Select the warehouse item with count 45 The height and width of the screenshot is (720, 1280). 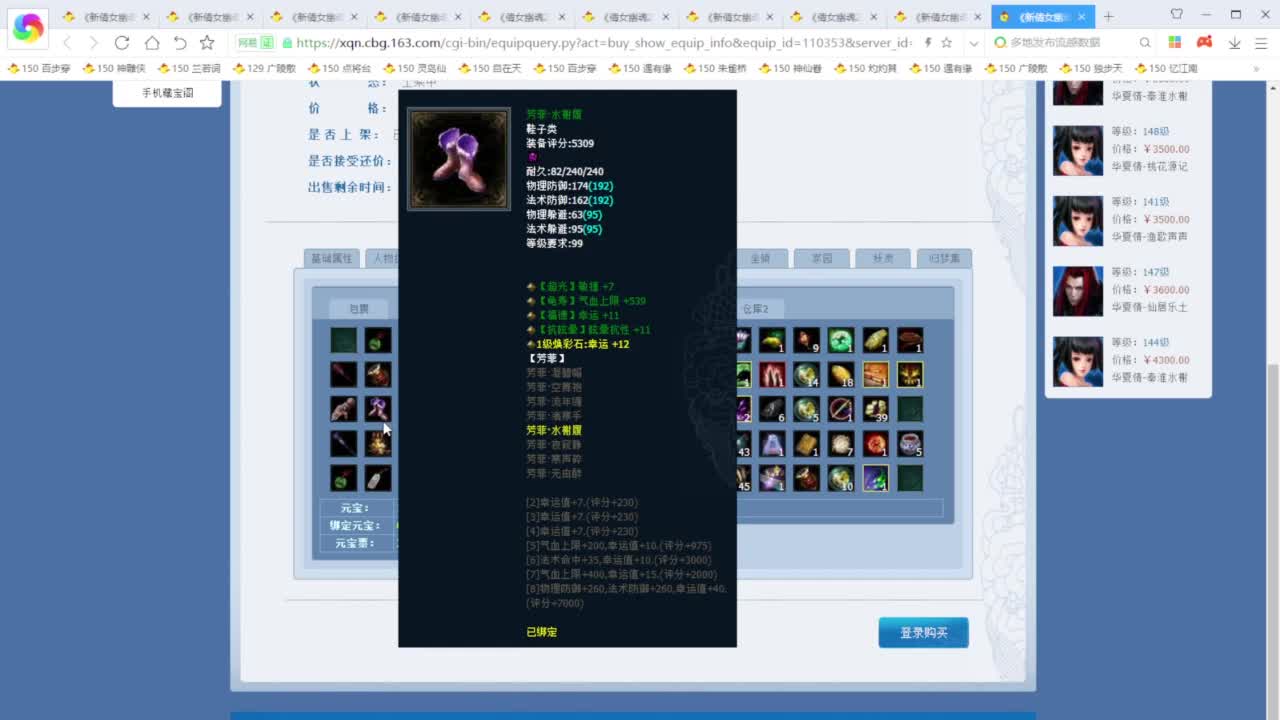tap(744, 478)
